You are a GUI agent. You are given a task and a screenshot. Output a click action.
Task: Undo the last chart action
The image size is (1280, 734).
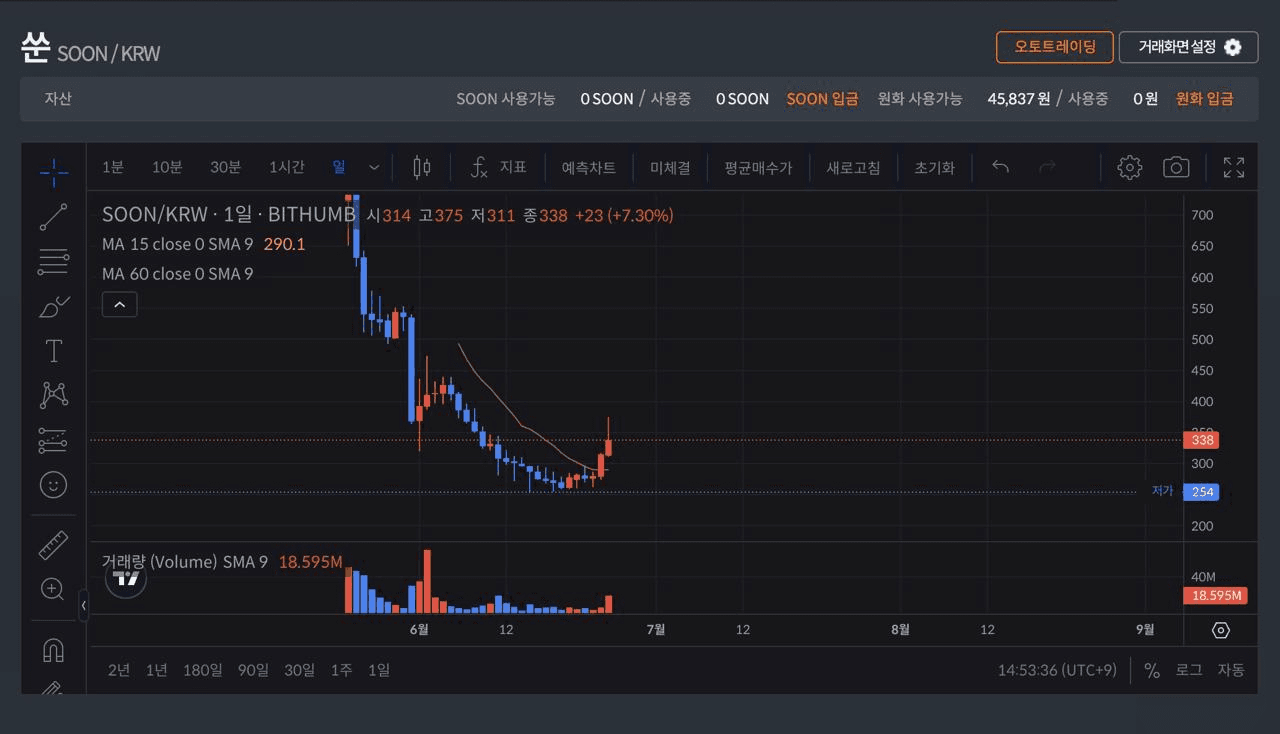pyautogui.click(x=1000, y=167)
